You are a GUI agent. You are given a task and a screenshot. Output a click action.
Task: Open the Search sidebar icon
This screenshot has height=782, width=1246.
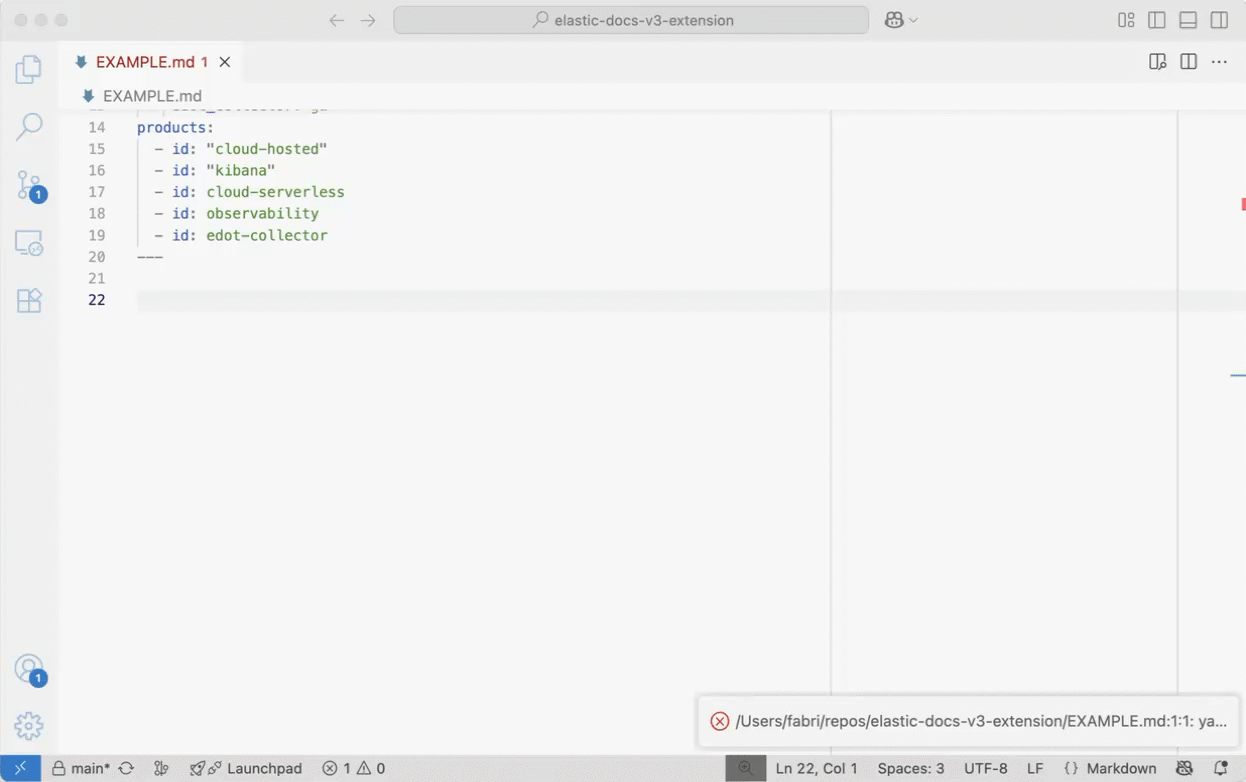(28, 127)
